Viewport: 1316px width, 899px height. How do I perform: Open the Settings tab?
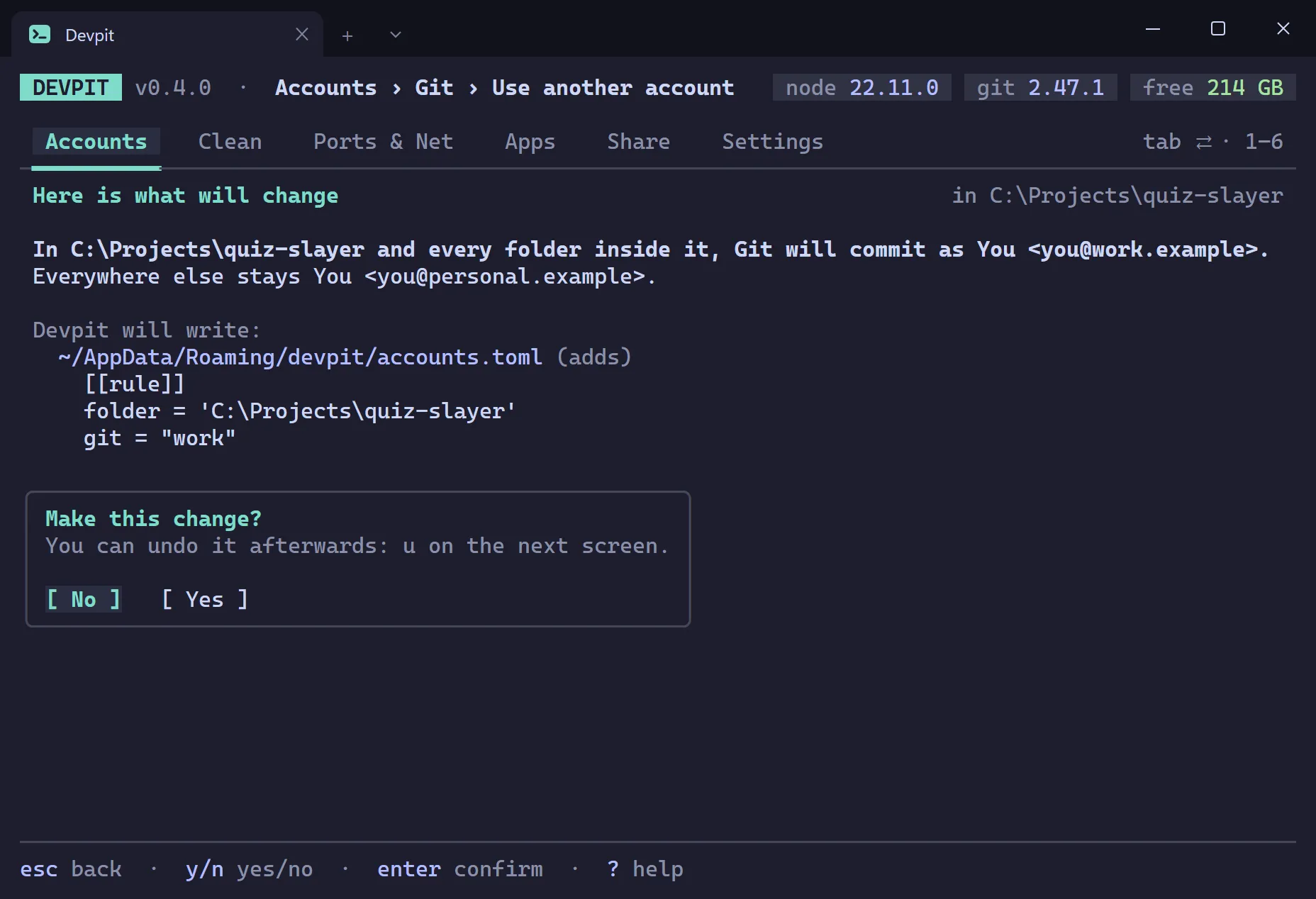[x=772, y=142]
